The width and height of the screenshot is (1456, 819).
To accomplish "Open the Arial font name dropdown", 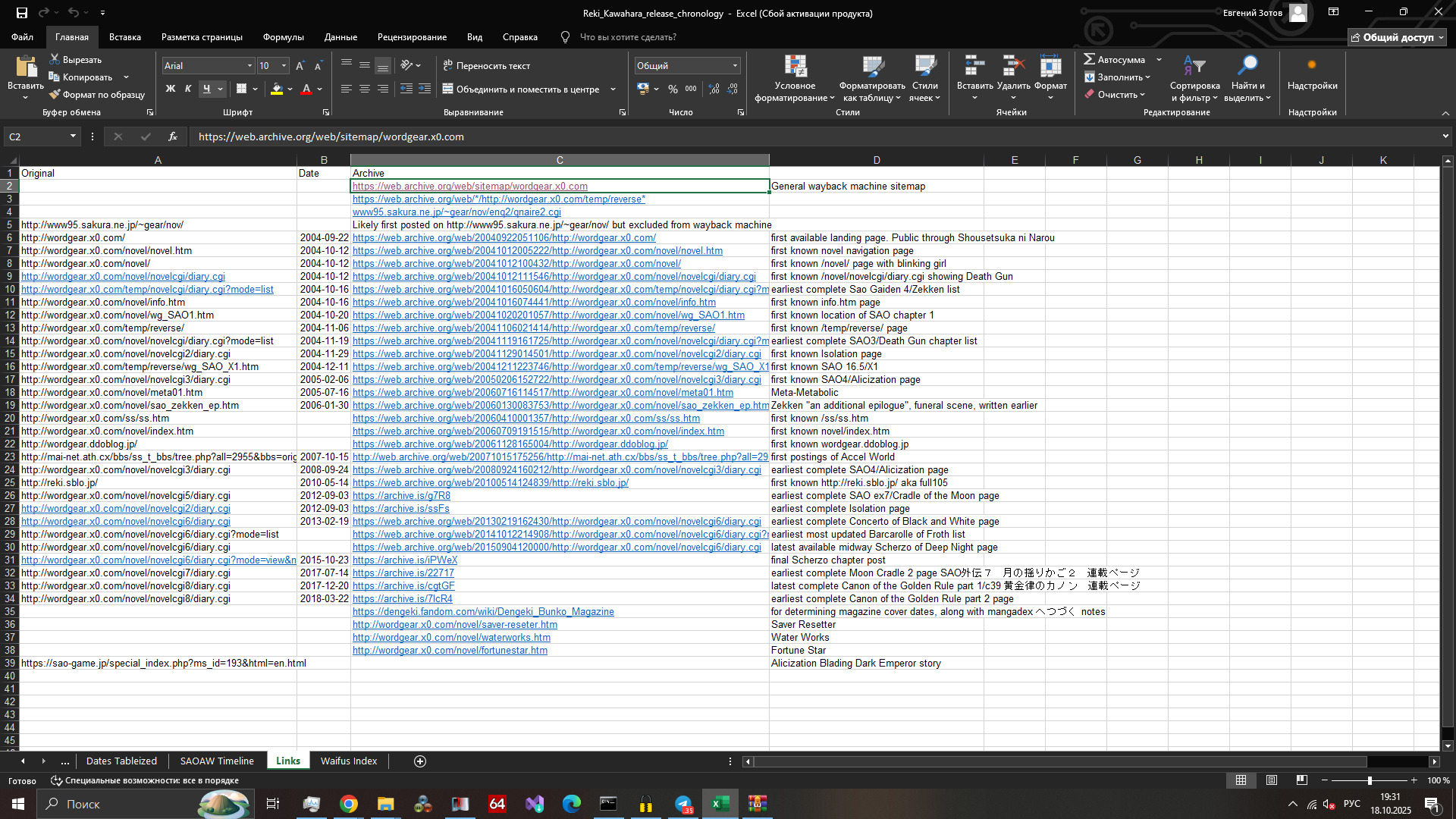I will [249, 66].
